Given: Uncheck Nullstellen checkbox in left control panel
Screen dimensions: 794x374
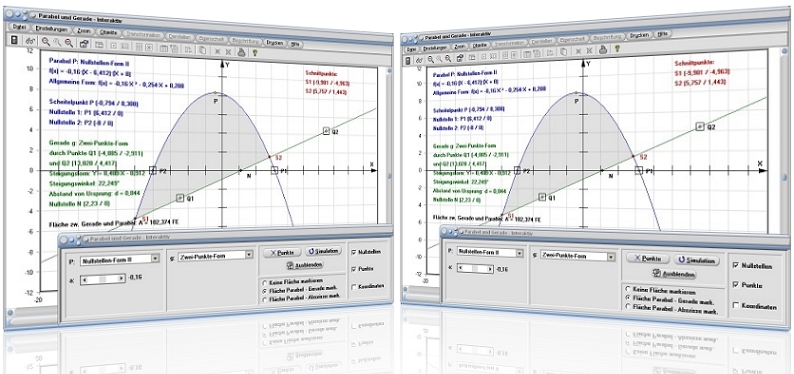Looking at the screenshot, I should click(x=353, y=252).
